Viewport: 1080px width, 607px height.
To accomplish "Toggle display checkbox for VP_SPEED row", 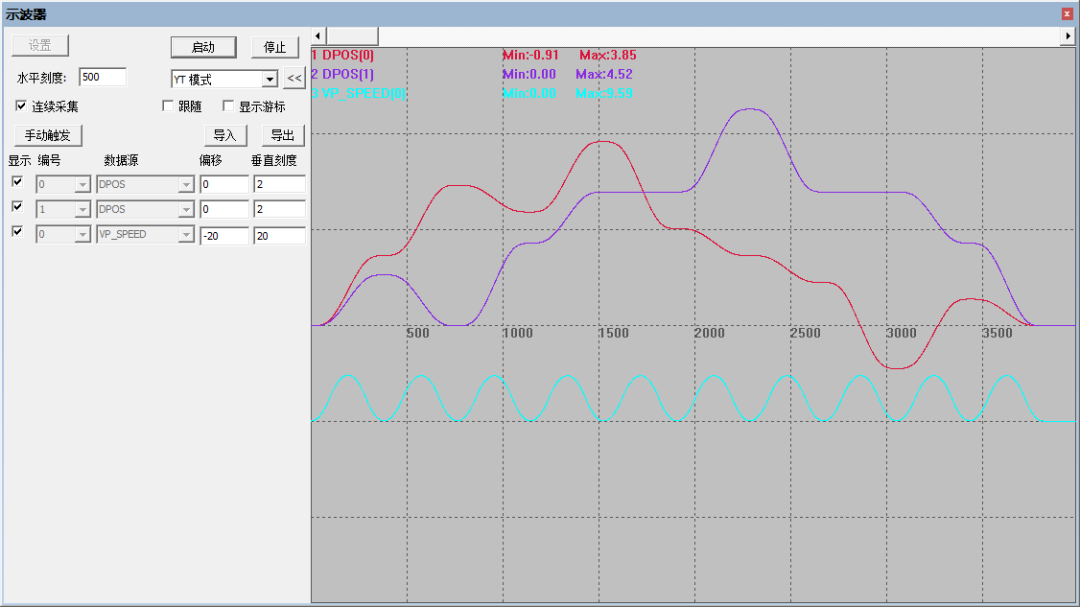I will (x=18, y=232).
